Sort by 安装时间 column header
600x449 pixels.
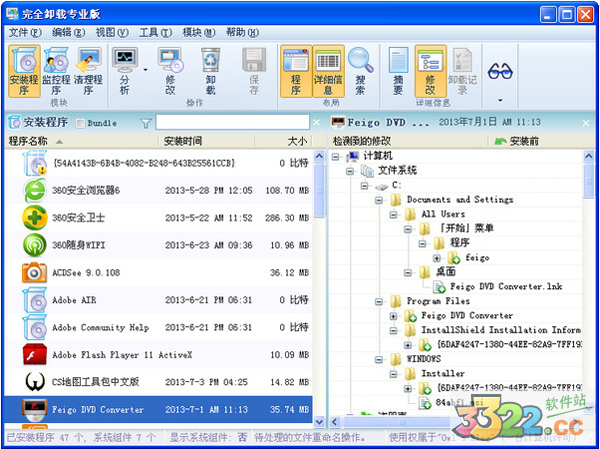coord(206,141)
